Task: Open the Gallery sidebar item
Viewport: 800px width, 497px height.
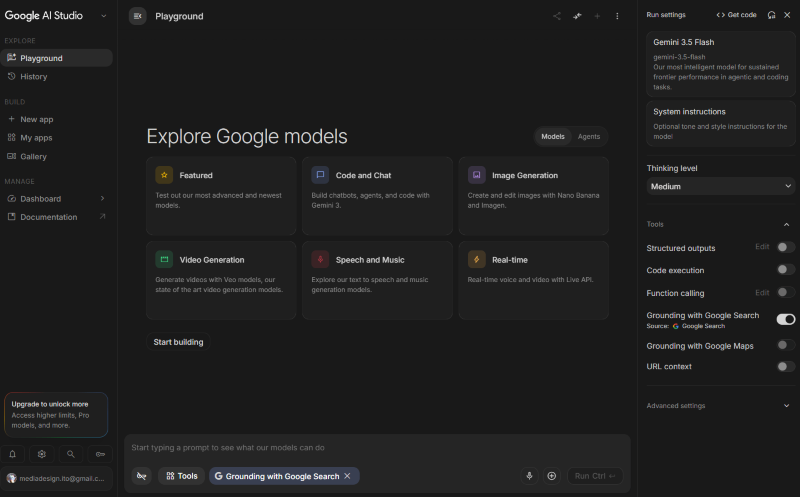Action: pyautogui.click(x=56, y=157)
